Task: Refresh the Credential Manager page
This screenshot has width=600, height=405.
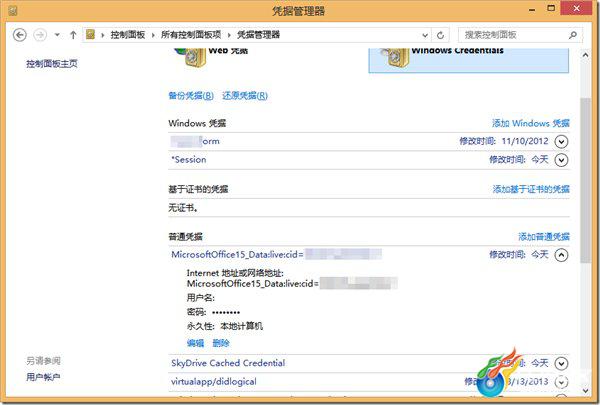Action: [x=440, y=35]
